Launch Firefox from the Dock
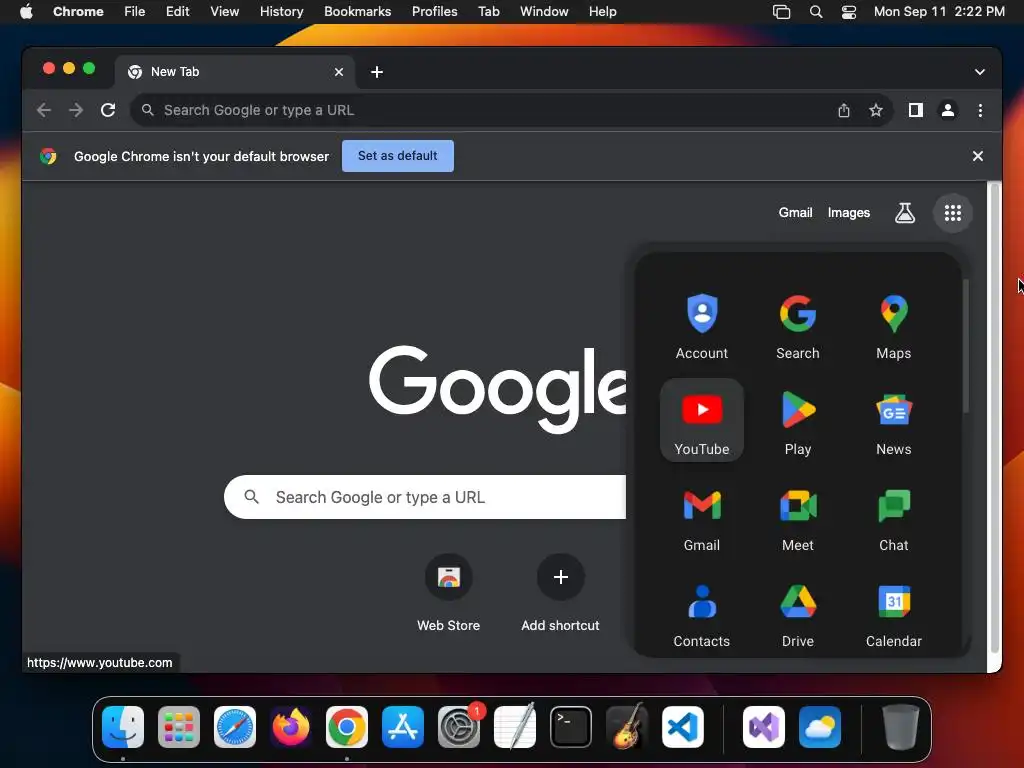Screen dimensions: 1024x768 (x=291, y=727)
